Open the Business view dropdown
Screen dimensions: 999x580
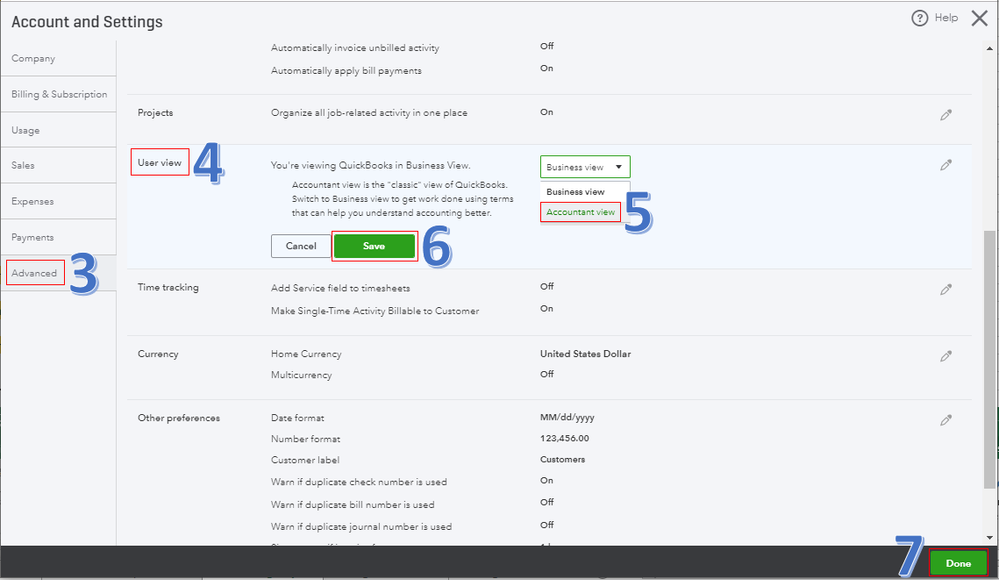585,167
